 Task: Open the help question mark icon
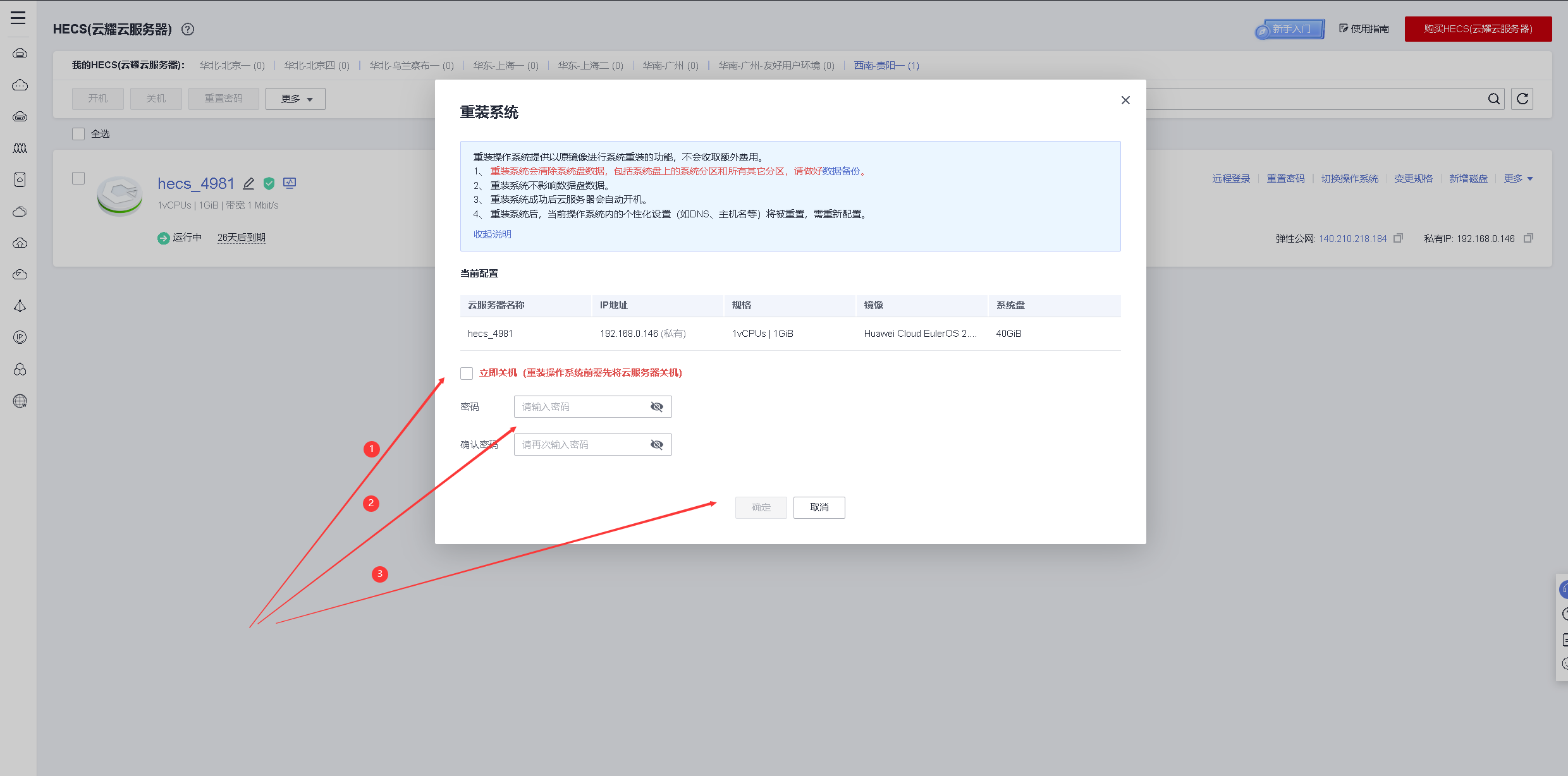(x=188, y=29)
